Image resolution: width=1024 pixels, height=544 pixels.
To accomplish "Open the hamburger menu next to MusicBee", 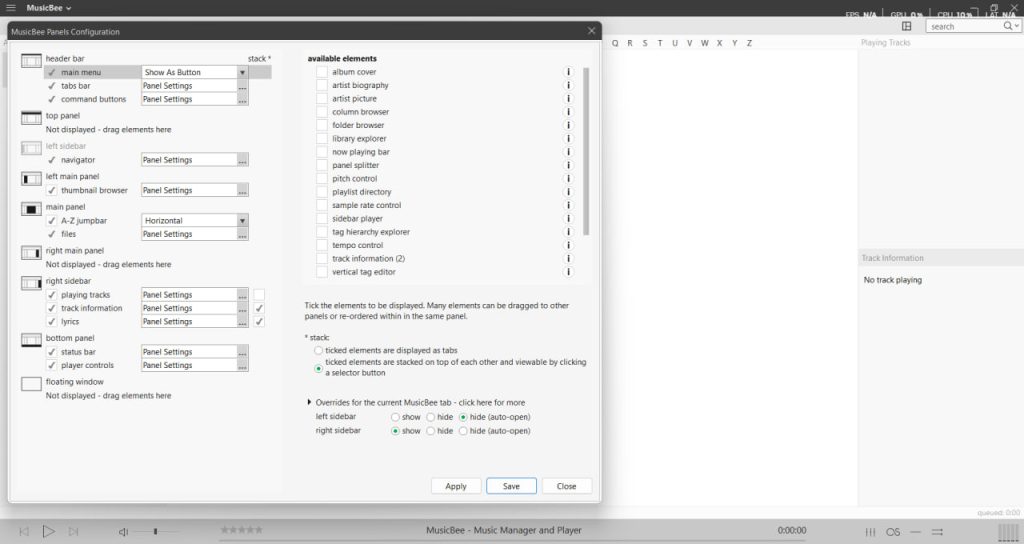I will 10,8.
